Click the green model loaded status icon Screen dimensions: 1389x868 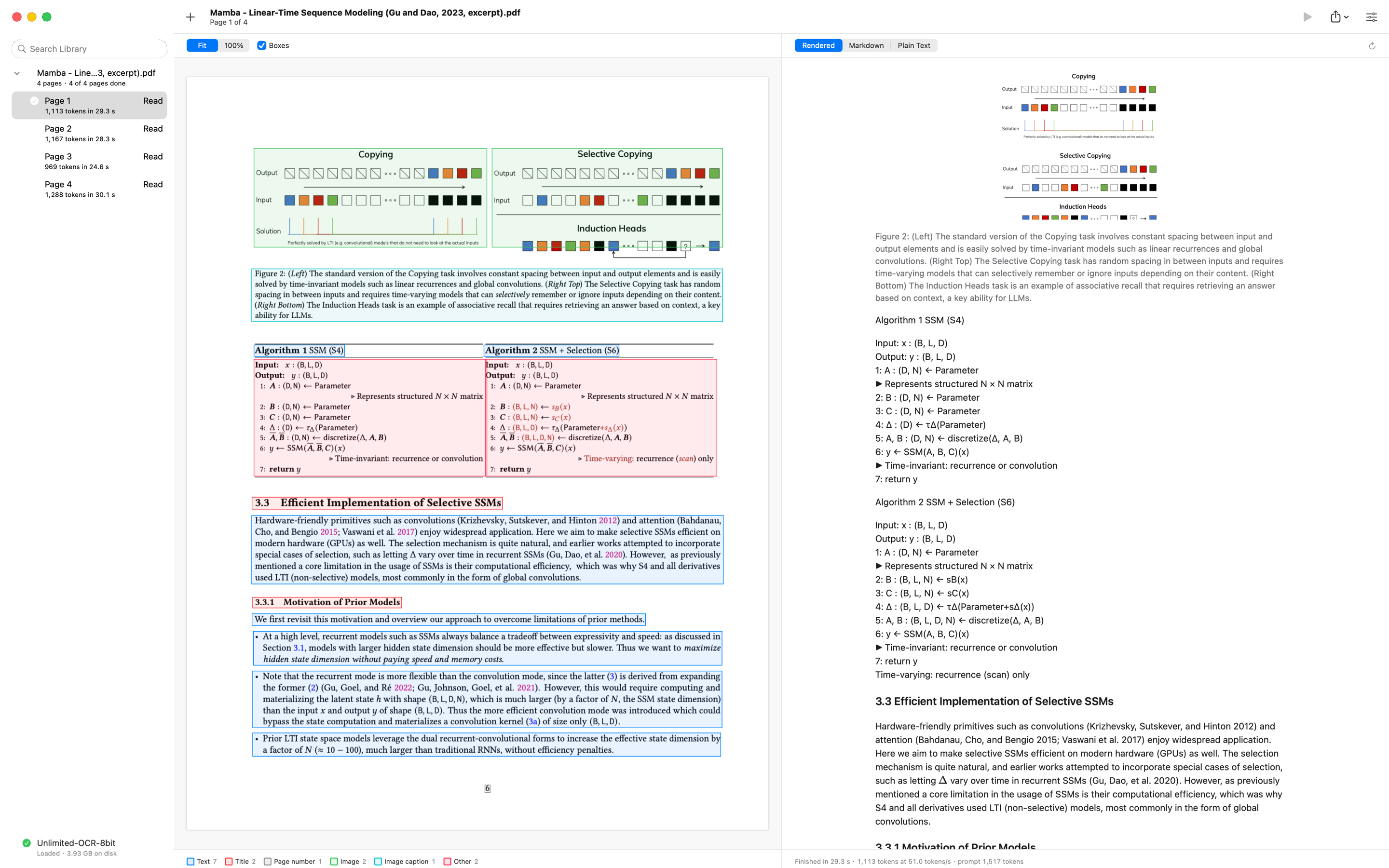pyautogui.click(x=27, y=843)
